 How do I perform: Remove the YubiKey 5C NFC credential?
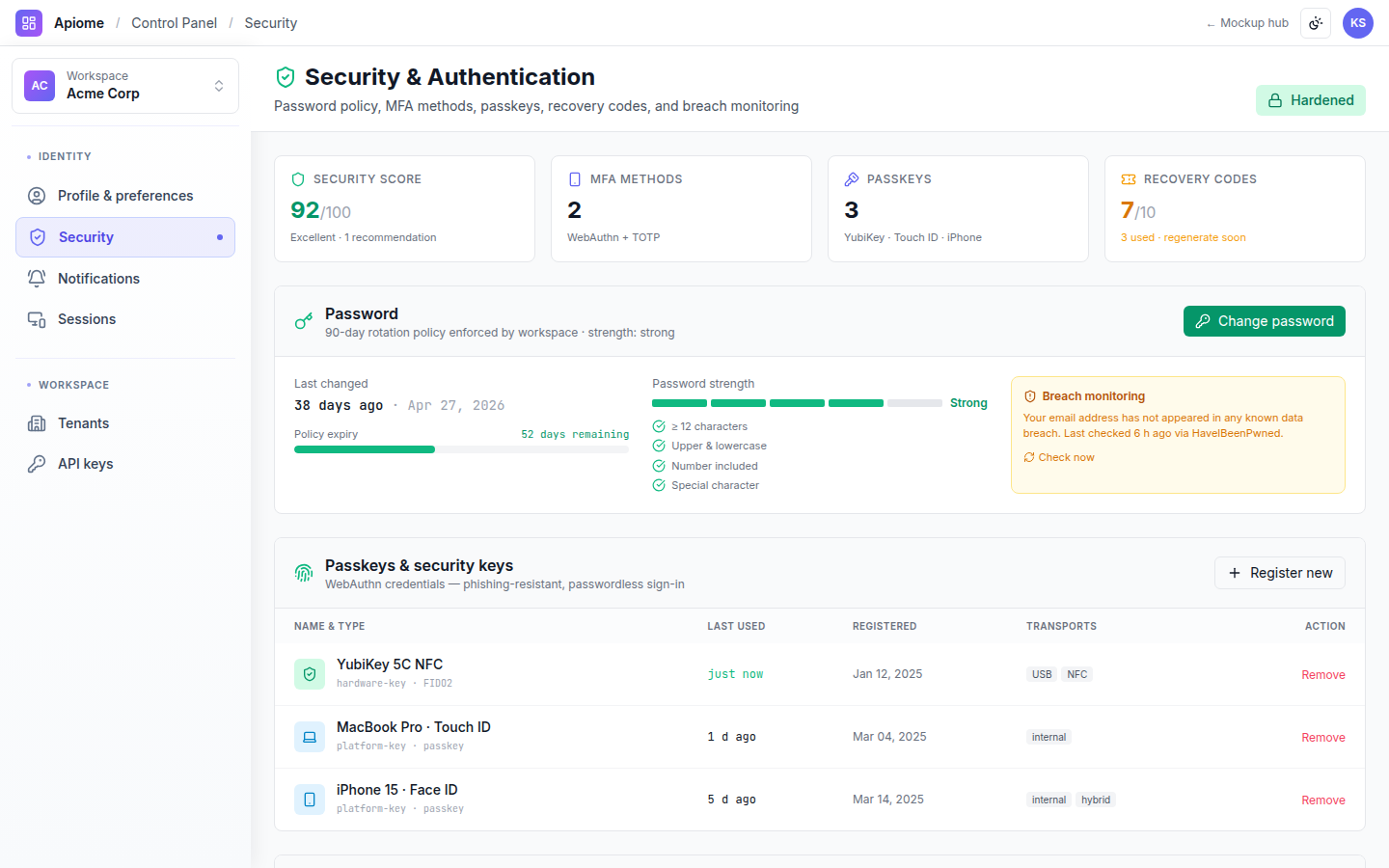(x=1323, y=675)
